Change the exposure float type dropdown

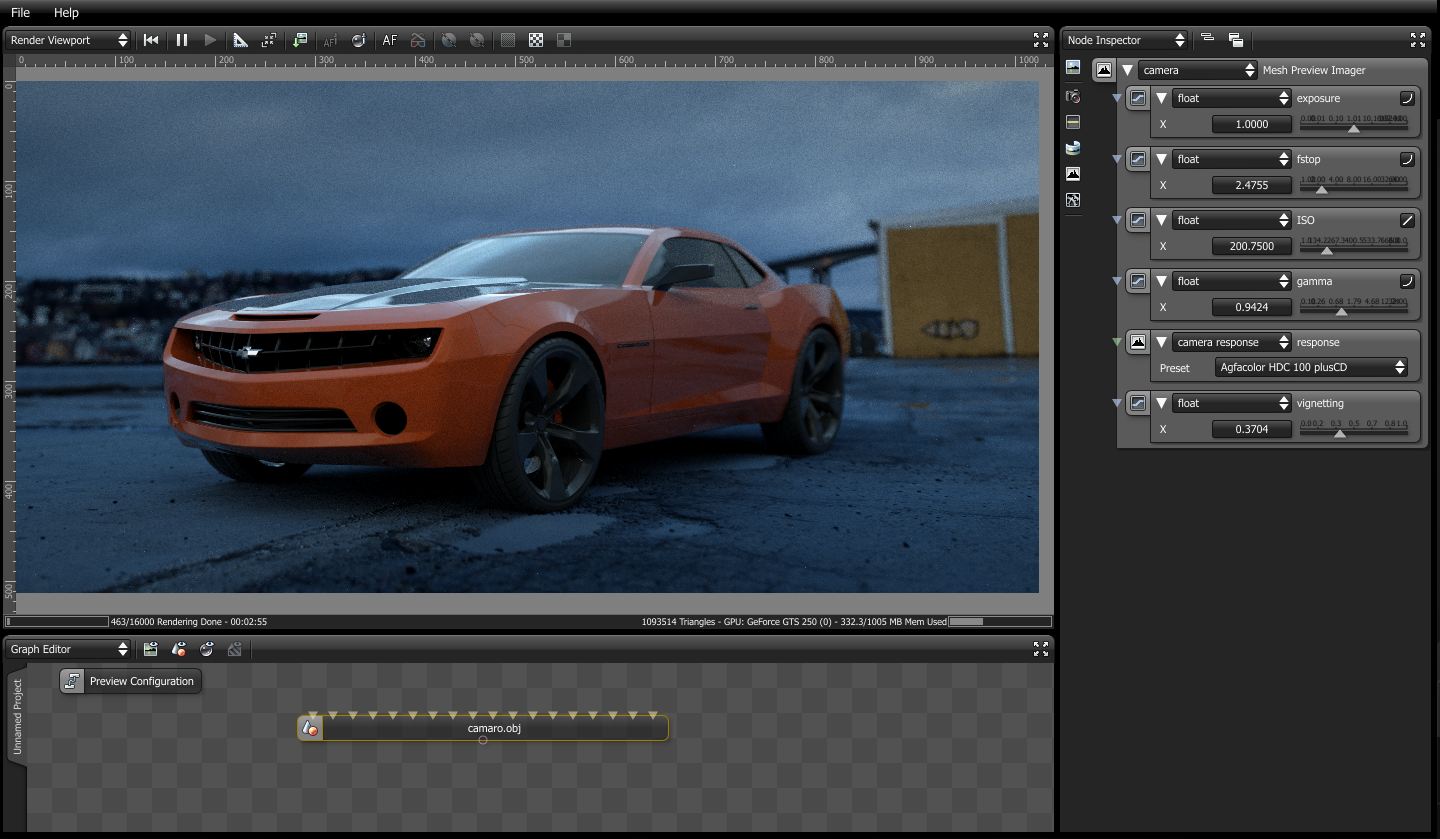coord(1232,98)
